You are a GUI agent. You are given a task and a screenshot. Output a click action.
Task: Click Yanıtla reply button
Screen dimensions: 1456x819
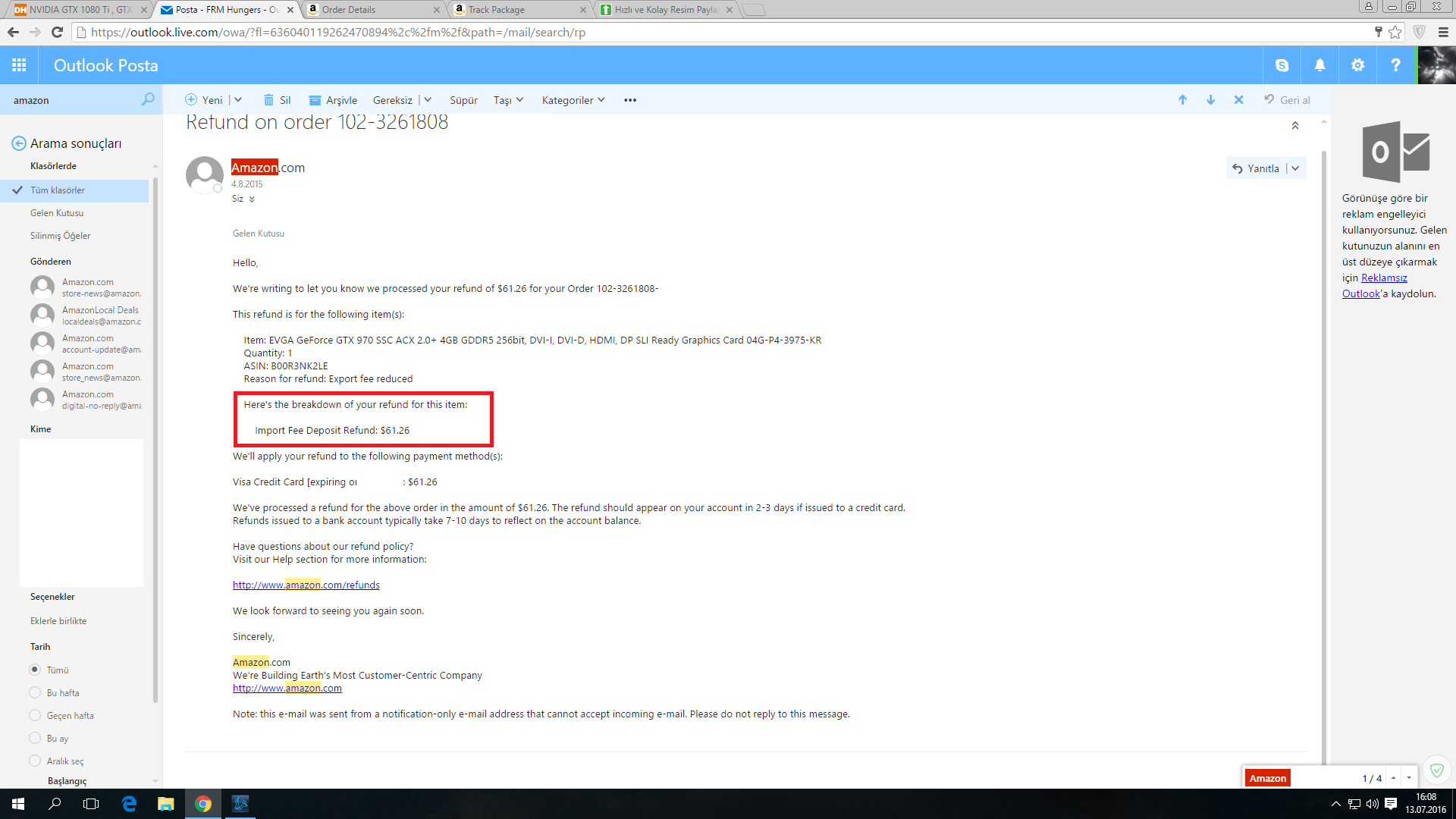click(1256, 168)
